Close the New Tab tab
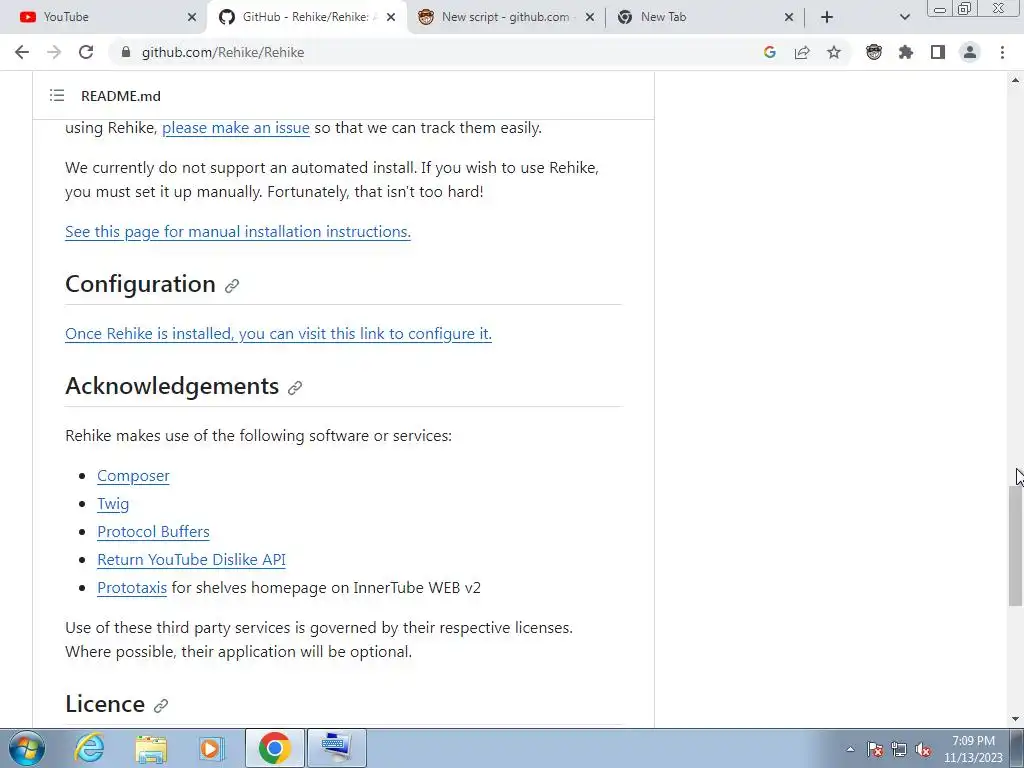 [x=789, y=17]
